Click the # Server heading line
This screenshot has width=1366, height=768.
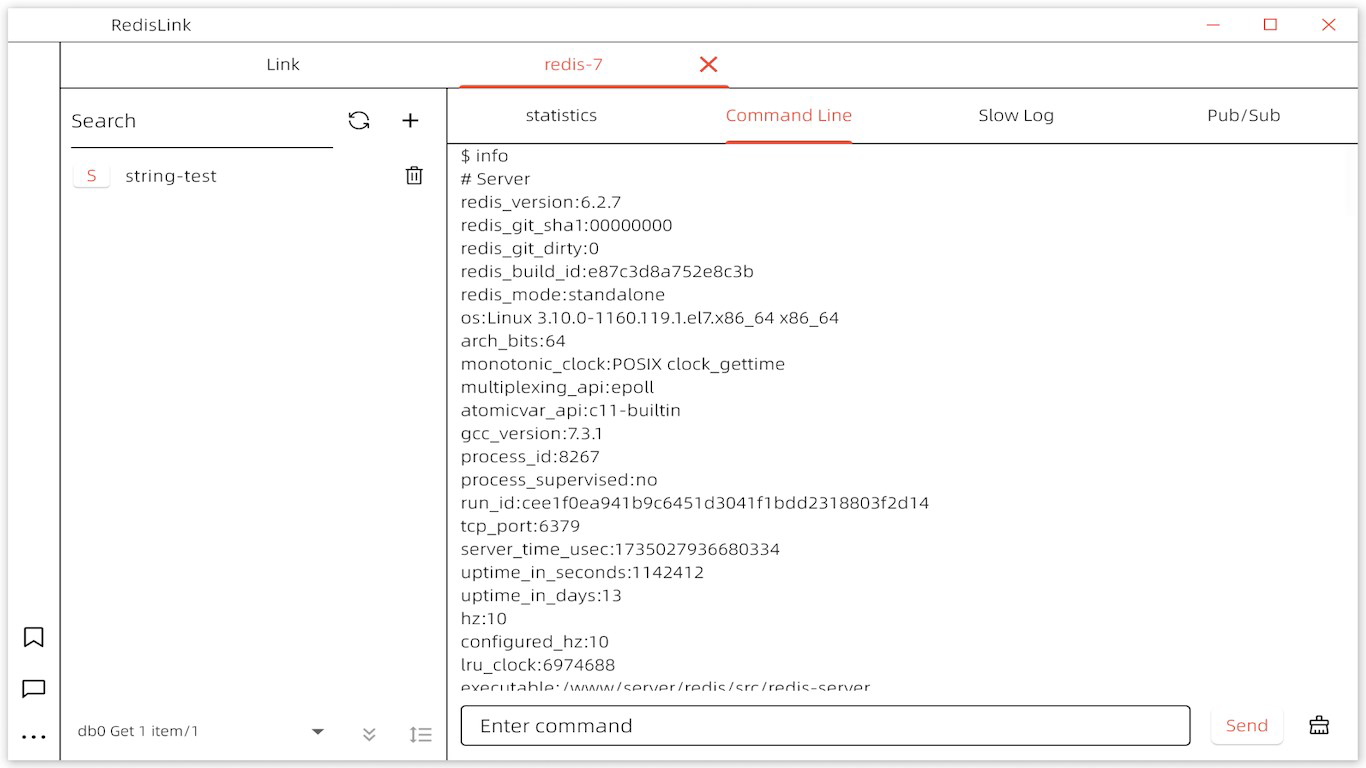pos(496,179)
